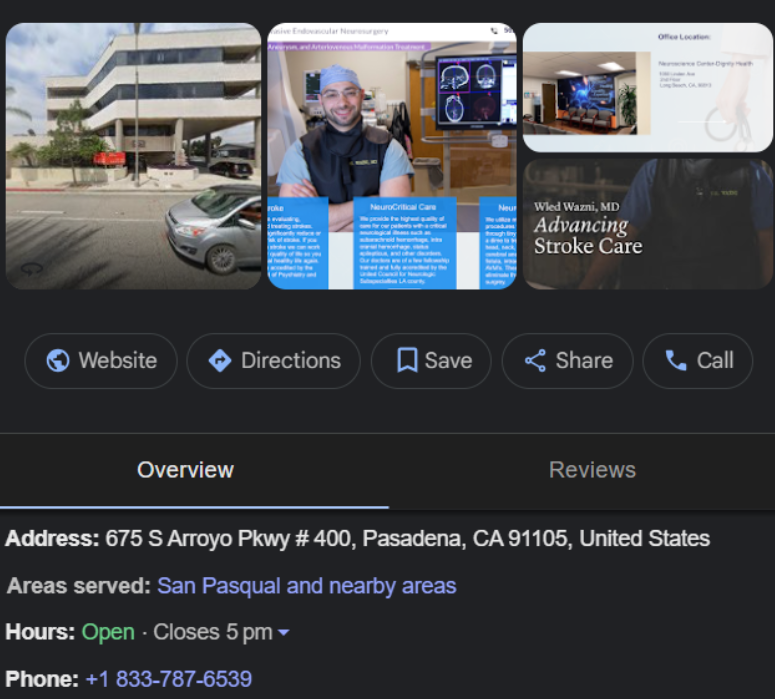Open the street view building photo
This screenshot has width=775, height=699.
point(133,156)
